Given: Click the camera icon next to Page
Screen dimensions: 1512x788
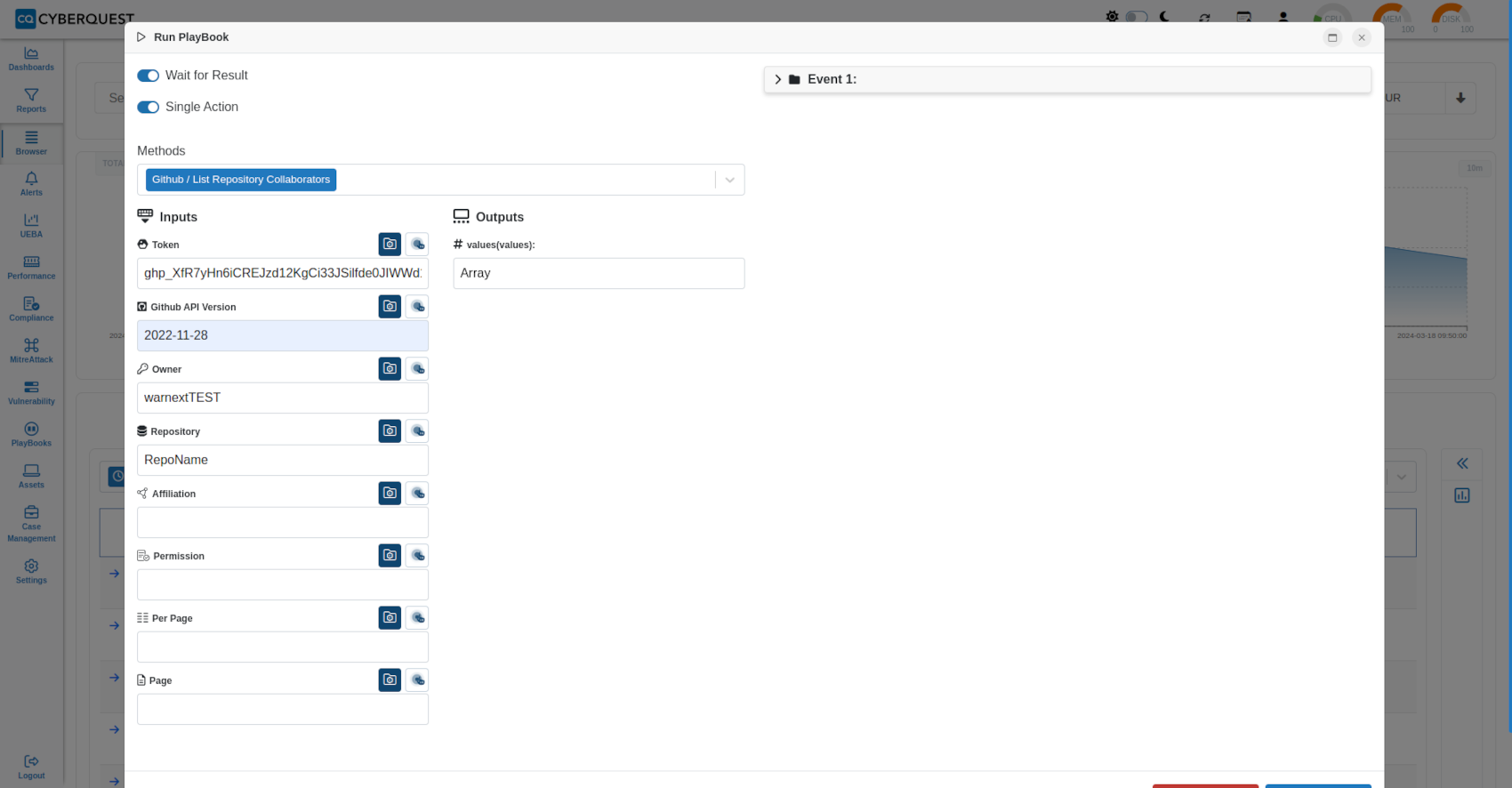Looking at the screenshot, I should pyautogui.click(x=390, y=679).
